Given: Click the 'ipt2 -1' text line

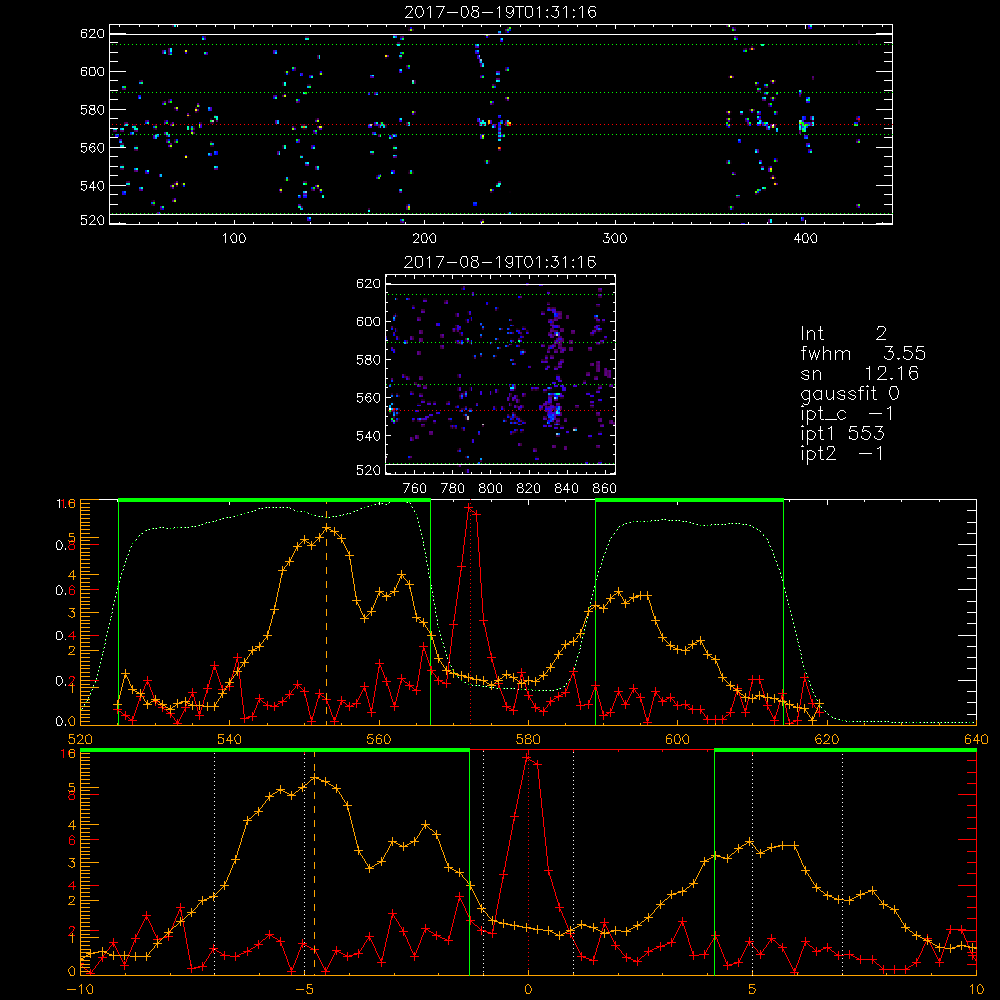Looking at the screenshot, I should (842, 453).
